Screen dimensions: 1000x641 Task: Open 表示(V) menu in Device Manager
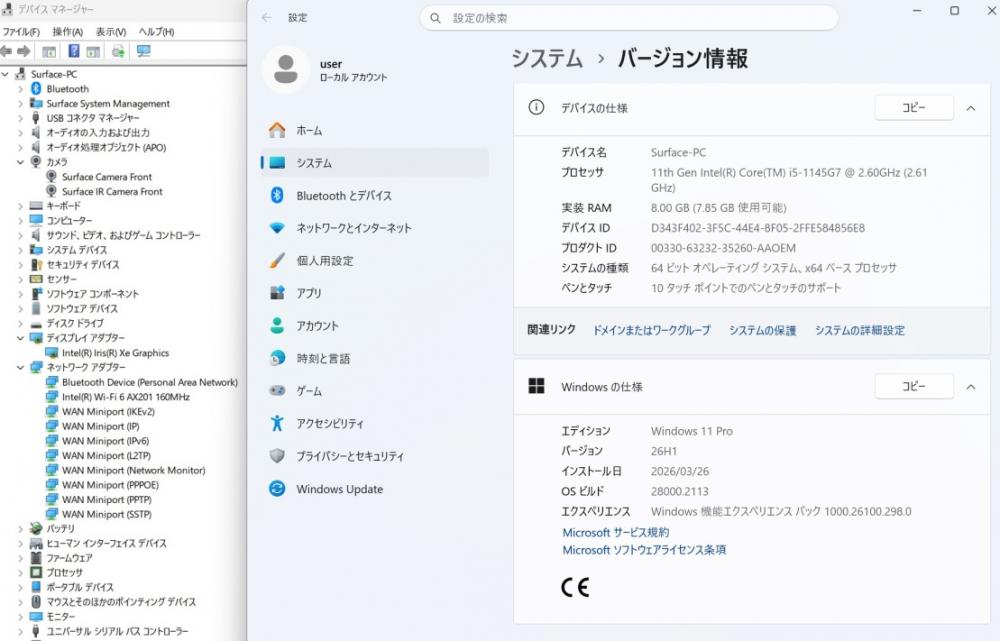[x=111, y=31]
